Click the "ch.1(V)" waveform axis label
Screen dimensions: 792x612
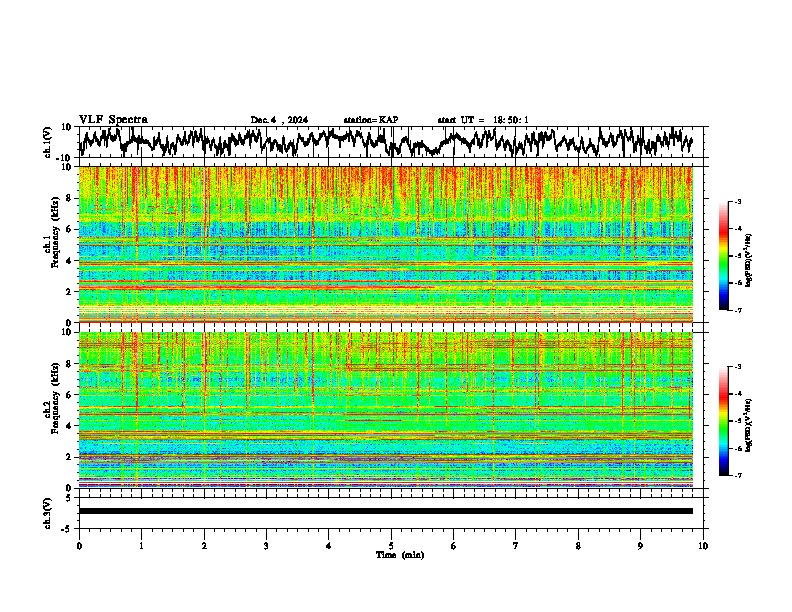click(x=48, y=142)
